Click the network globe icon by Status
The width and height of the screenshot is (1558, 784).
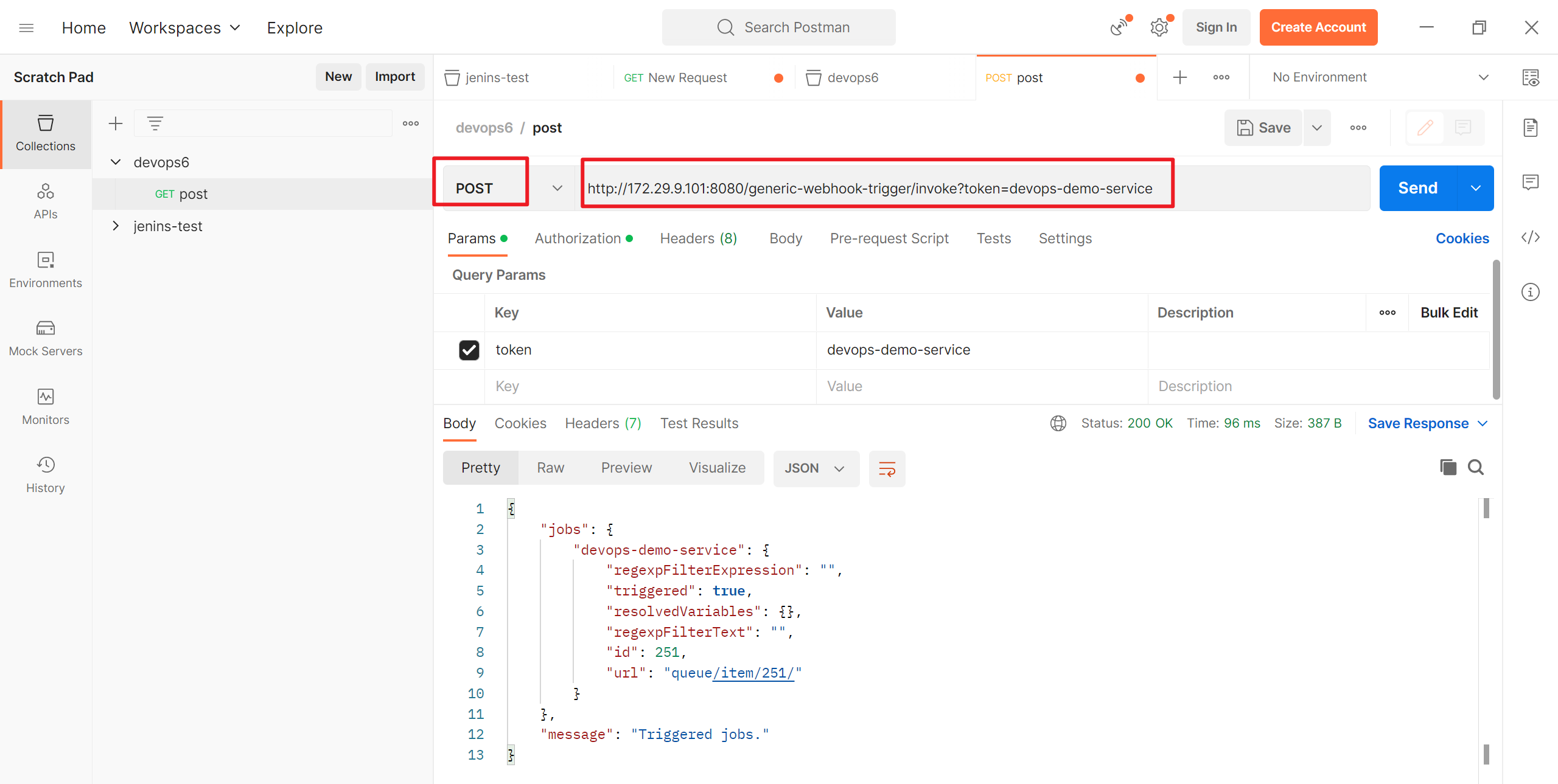(1058, 423)
